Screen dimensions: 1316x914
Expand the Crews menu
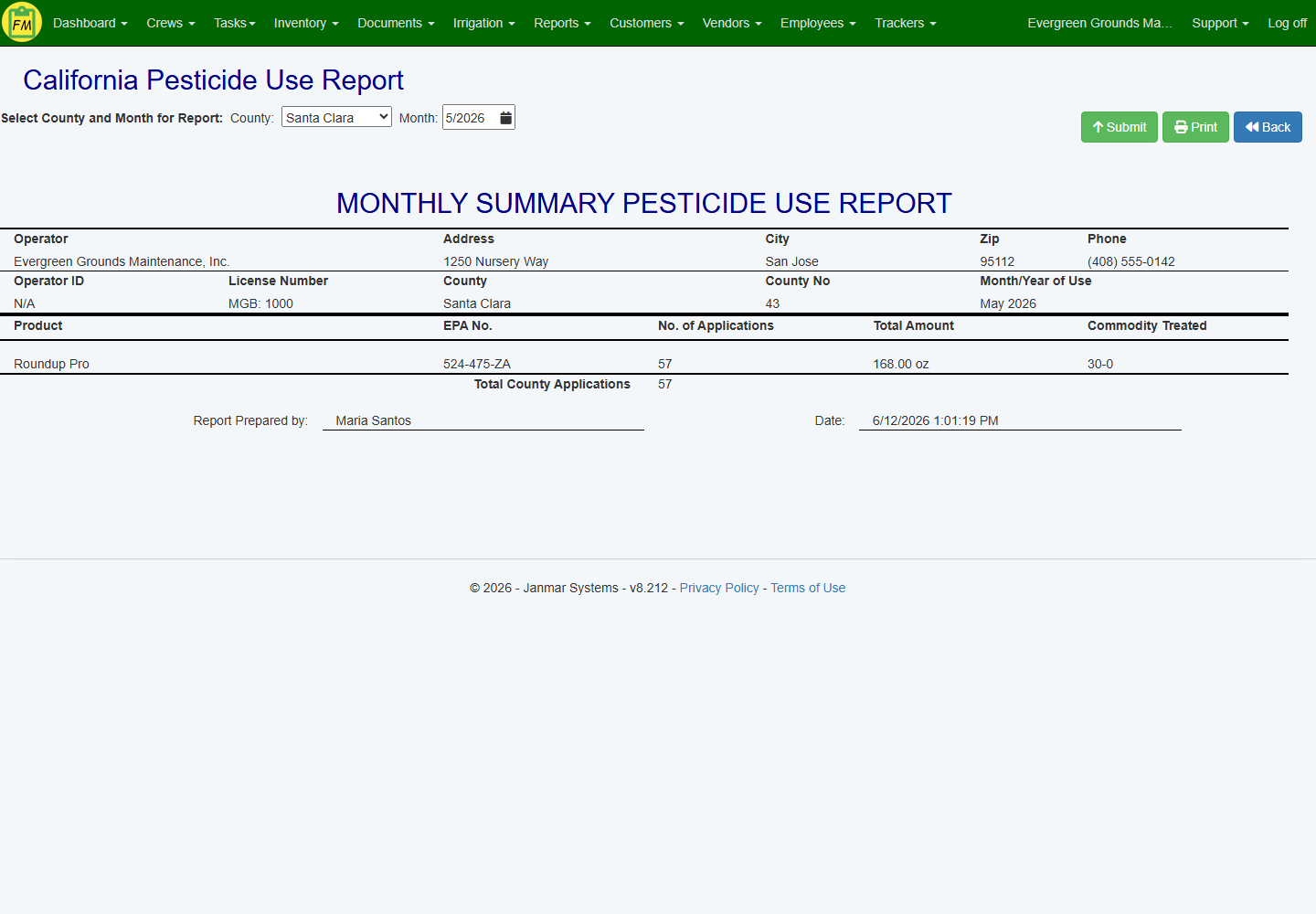click(171, 23)
